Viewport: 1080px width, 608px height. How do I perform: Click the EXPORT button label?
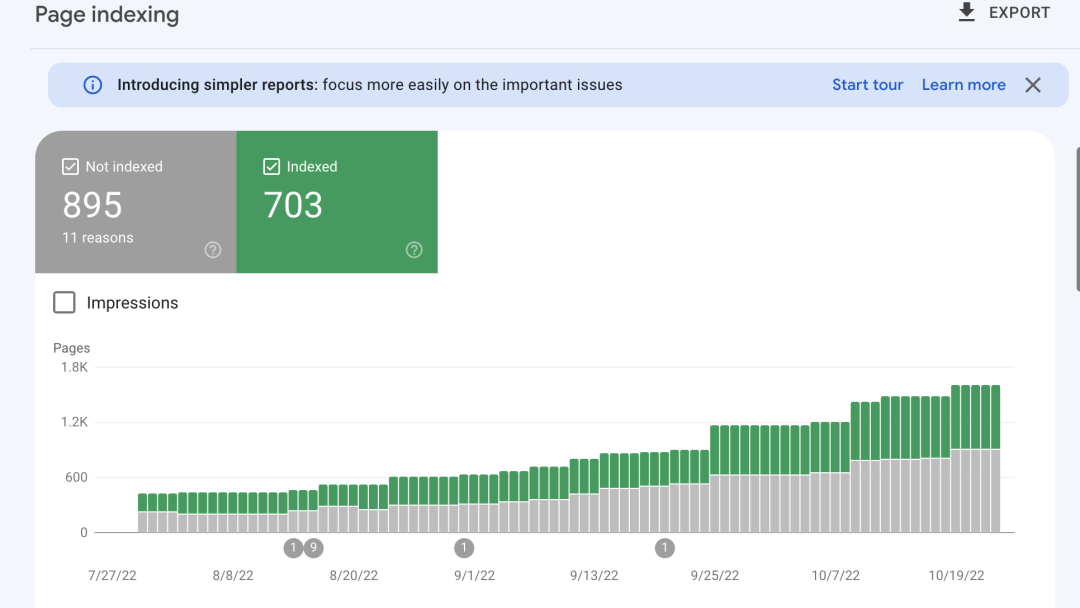pos(1019,13)
